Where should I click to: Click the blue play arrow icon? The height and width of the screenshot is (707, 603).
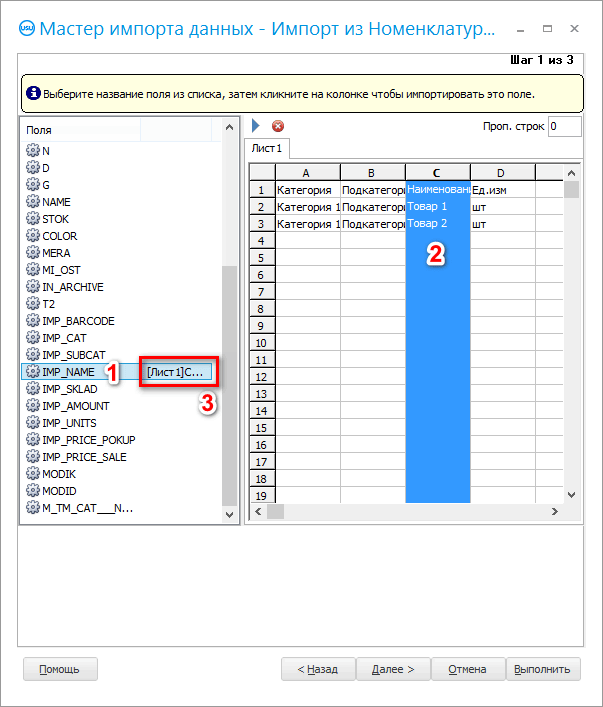click(256, 126)
